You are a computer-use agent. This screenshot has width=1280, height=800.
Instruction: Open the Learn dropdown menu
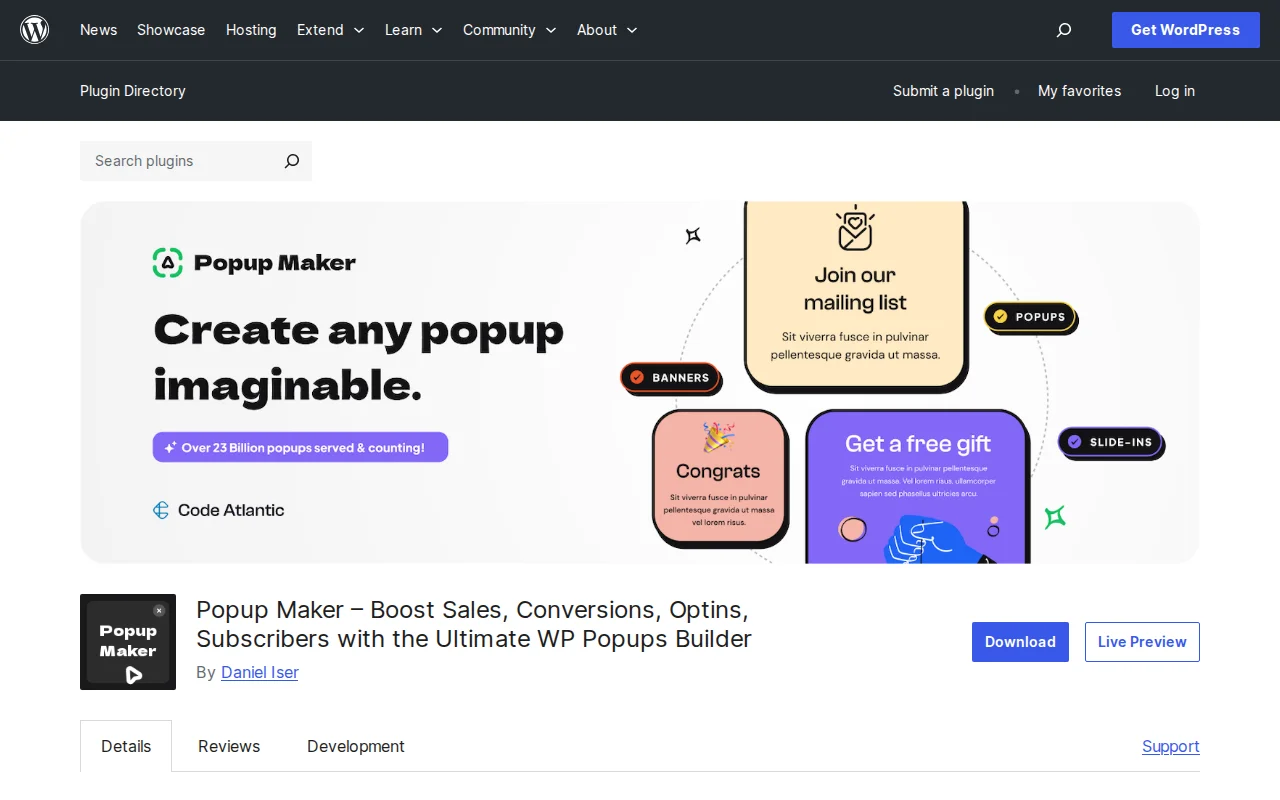coord(413,30)
